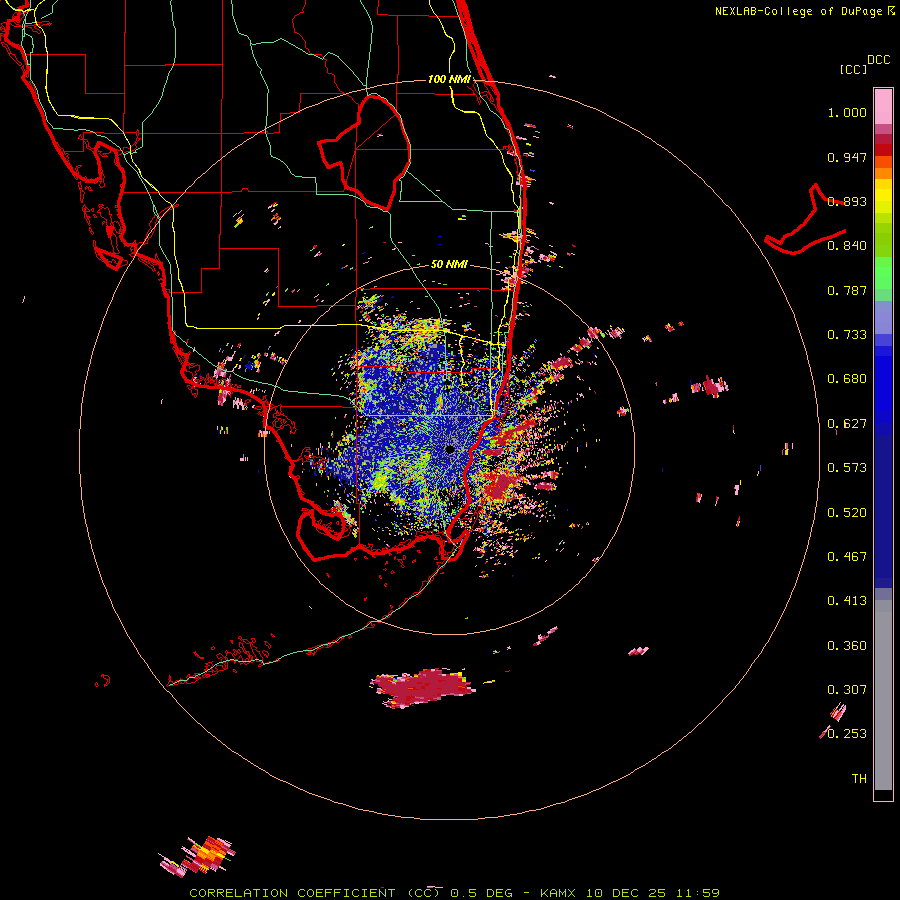The width and height of the screenshot is (900, 900).
Task: Click the 50 NMI range ring label
Action: pyautogui.click(x=449, y=264)
